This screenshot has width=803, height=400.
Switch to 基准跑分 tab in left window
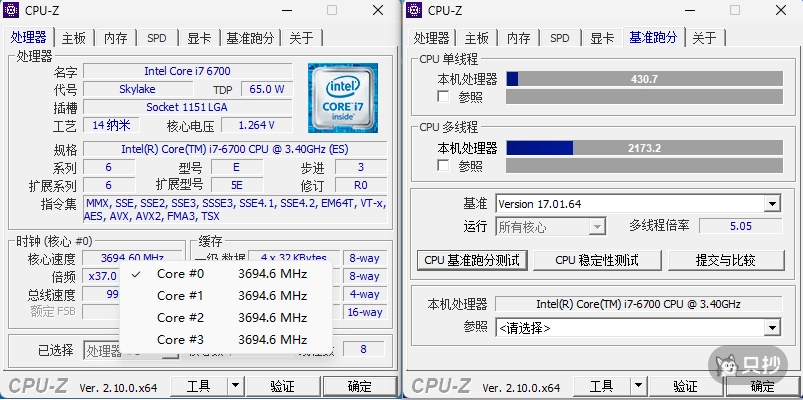[x=250, y=38]
